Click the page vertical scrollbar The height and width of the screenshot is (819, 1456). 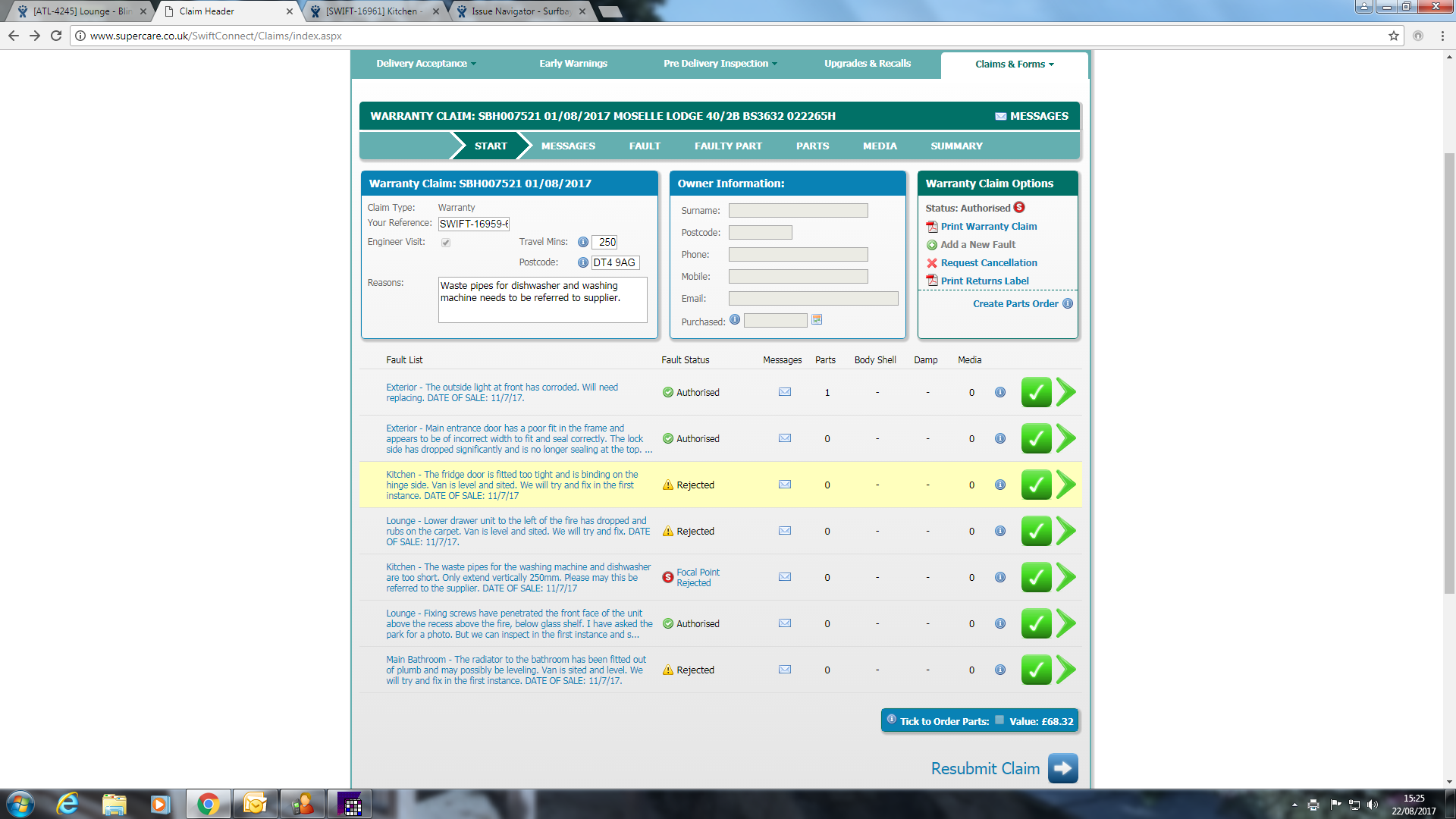click(x=1449, y=372)
